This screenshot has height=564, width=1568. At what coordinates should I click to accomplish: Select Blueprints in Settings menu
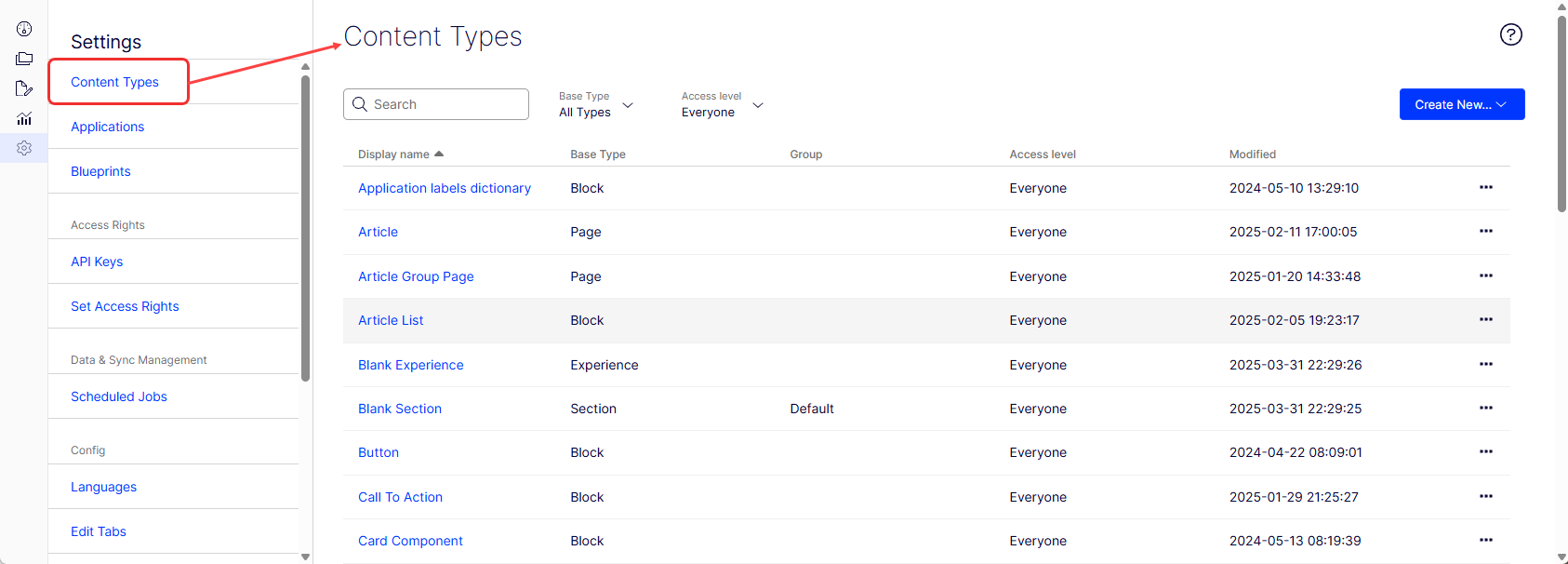tap(100, 171)
